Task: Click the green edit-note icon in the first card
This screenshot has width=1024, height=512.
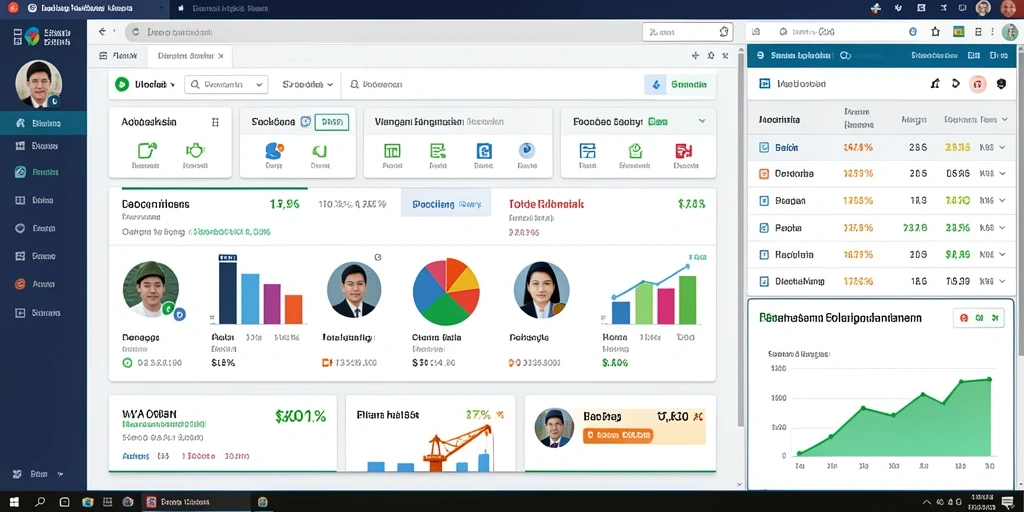Action: (147, 151)
